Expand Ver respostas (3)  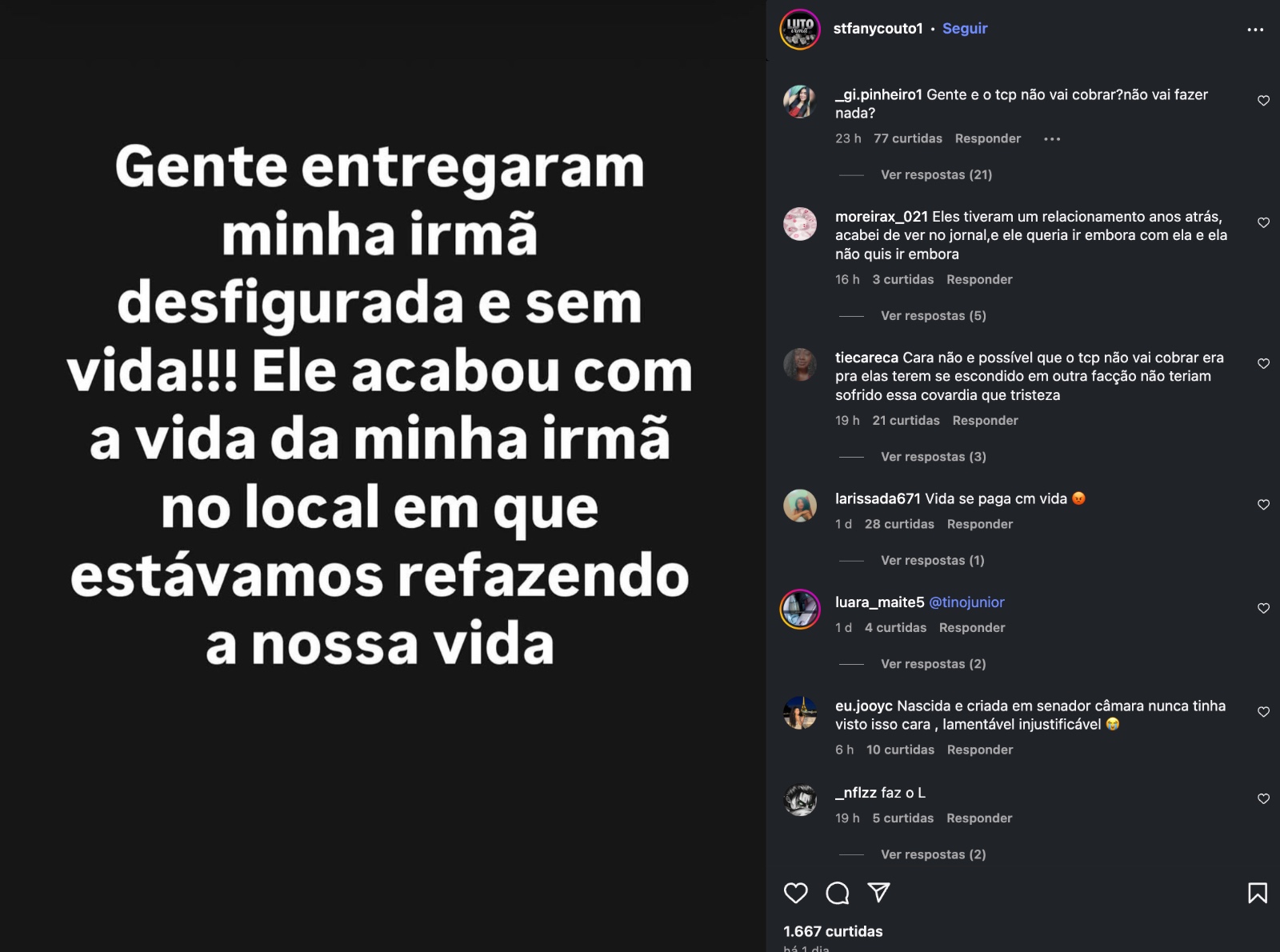[934, 457]
